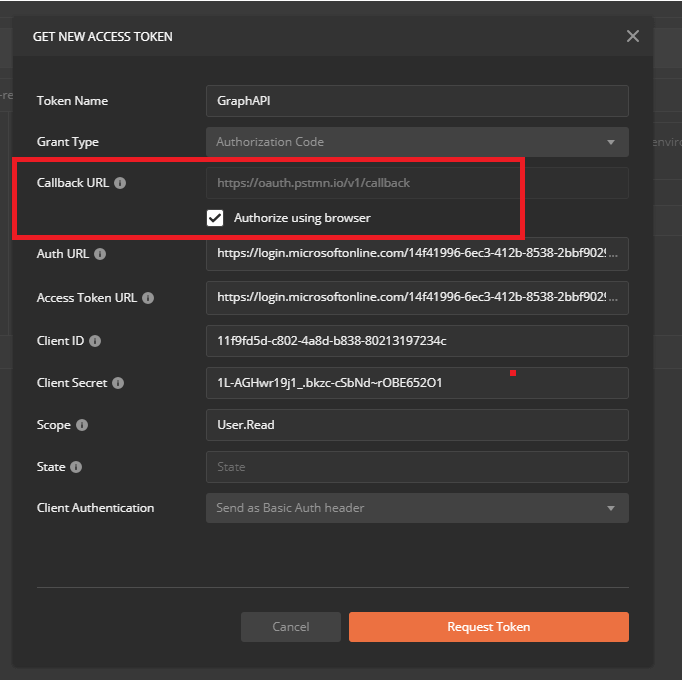
Task: Click info icon beside State label
Action: tap(76, 467)
